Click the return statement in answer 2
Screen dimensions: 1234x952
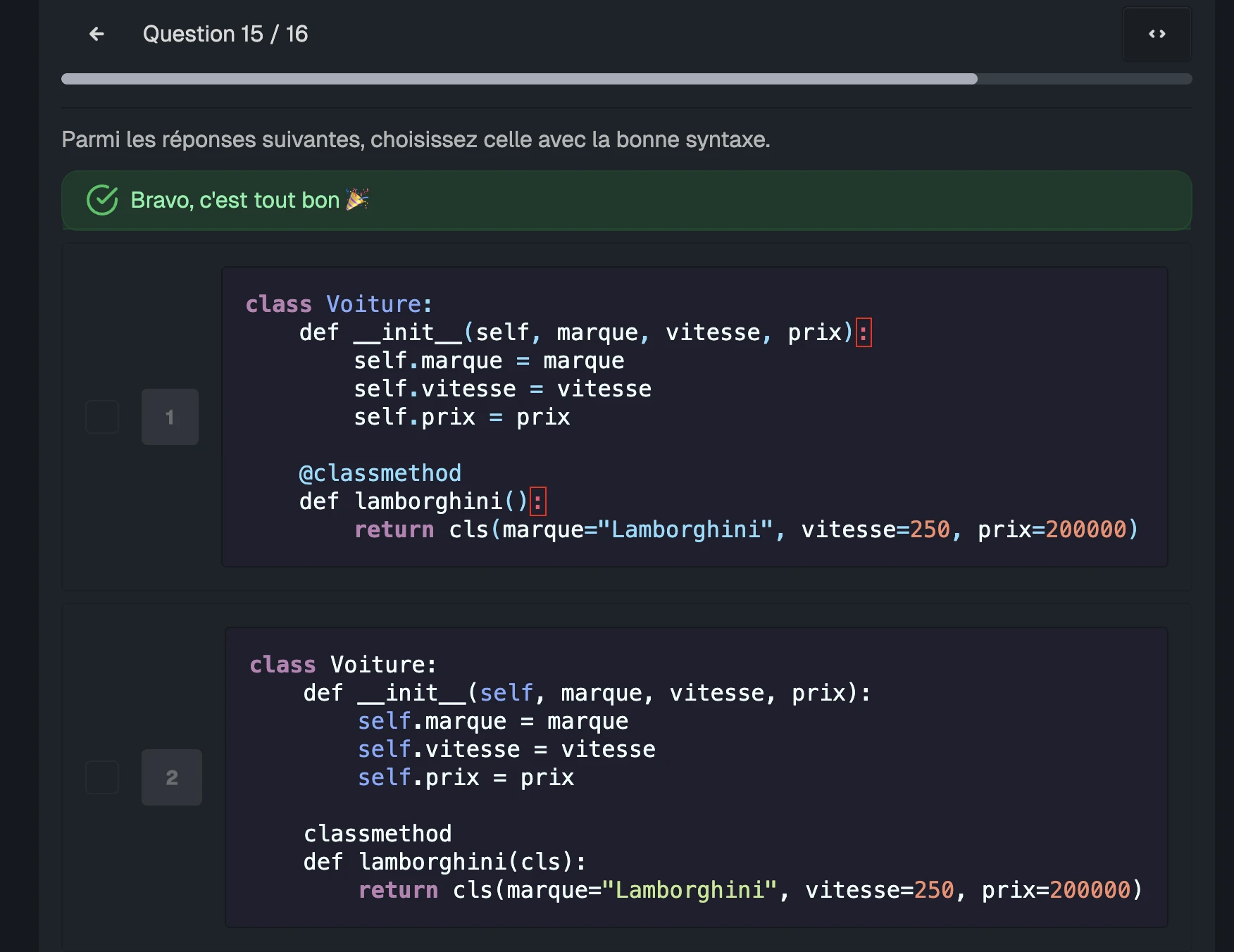(749, 890)
